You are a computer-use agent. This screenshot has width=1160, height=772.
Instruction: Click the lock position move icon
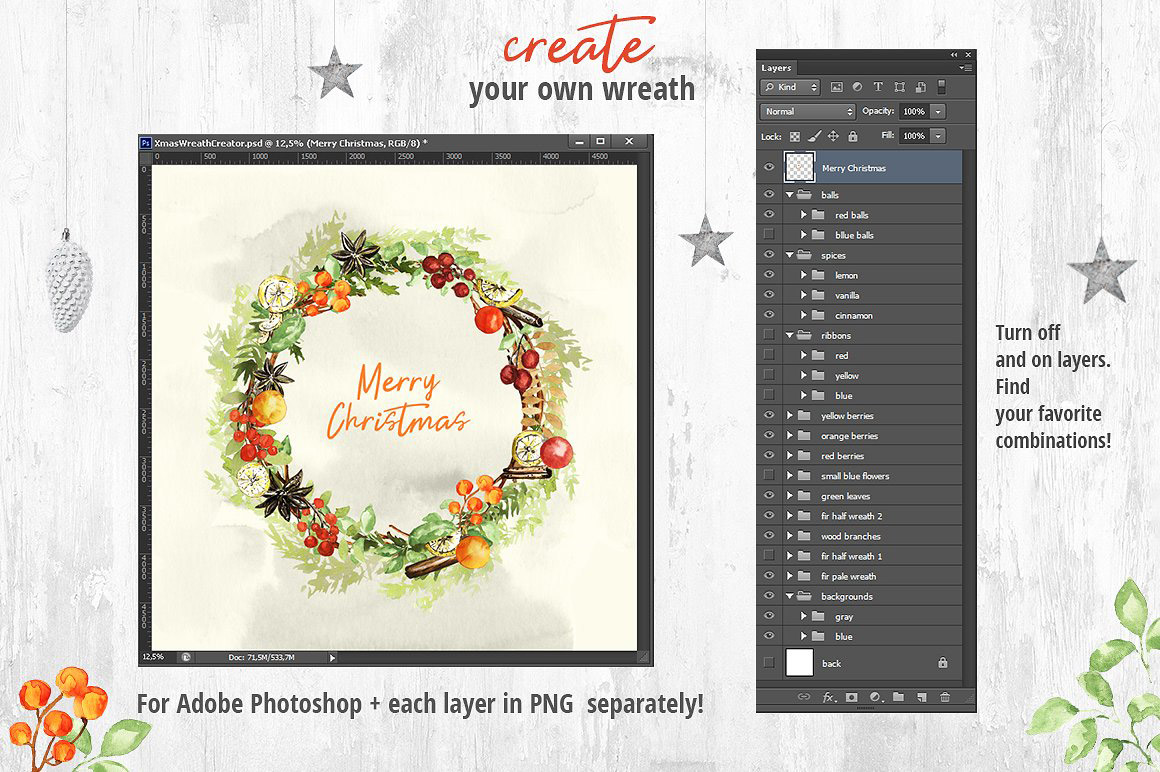pyautogui.click(x=833, y=136)
